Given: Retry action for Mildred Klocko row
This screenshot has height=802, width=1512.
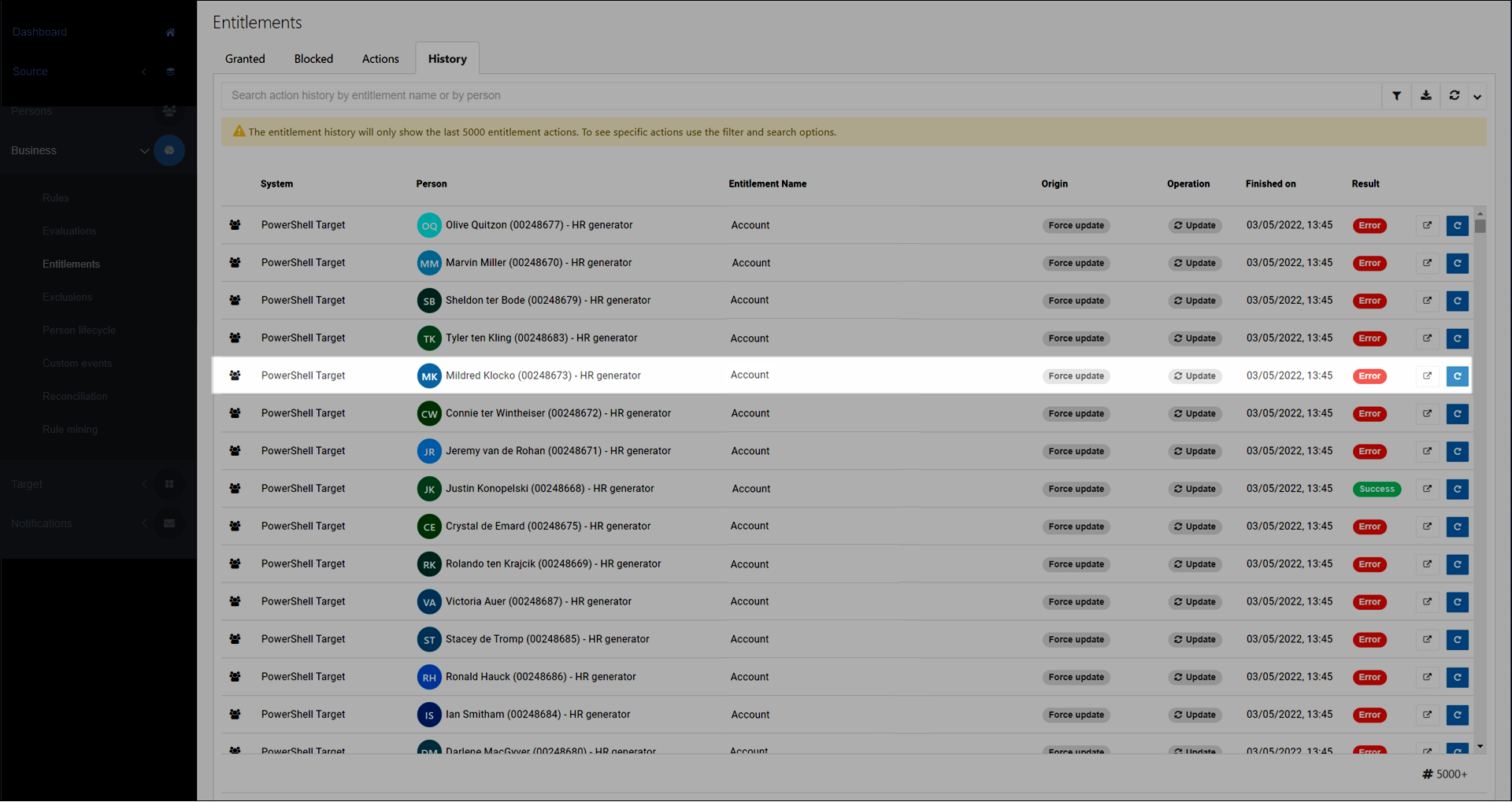Looking at the screenshot, I should [x=1457, y=376].
